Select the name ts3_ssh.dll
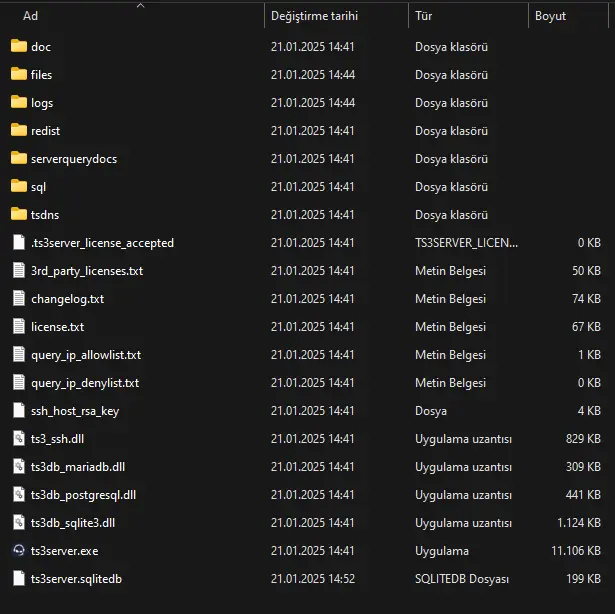Image resolution: width=615 pixels, height=614 pixels. coord(58,439)
